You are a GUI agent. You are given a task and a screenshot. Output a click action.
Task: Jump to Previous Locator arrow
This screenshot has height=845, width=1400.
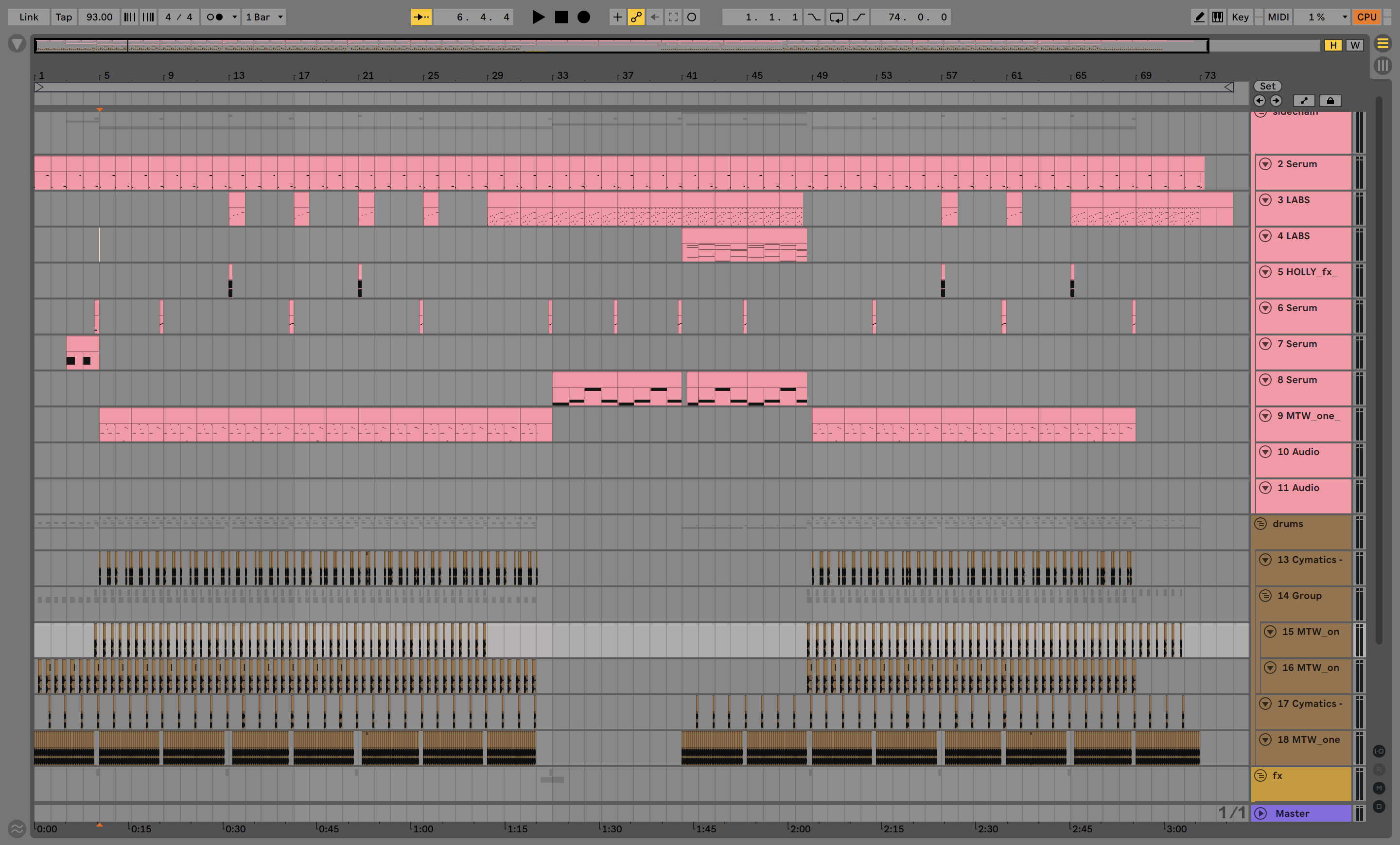click(x=1259, y=101)
